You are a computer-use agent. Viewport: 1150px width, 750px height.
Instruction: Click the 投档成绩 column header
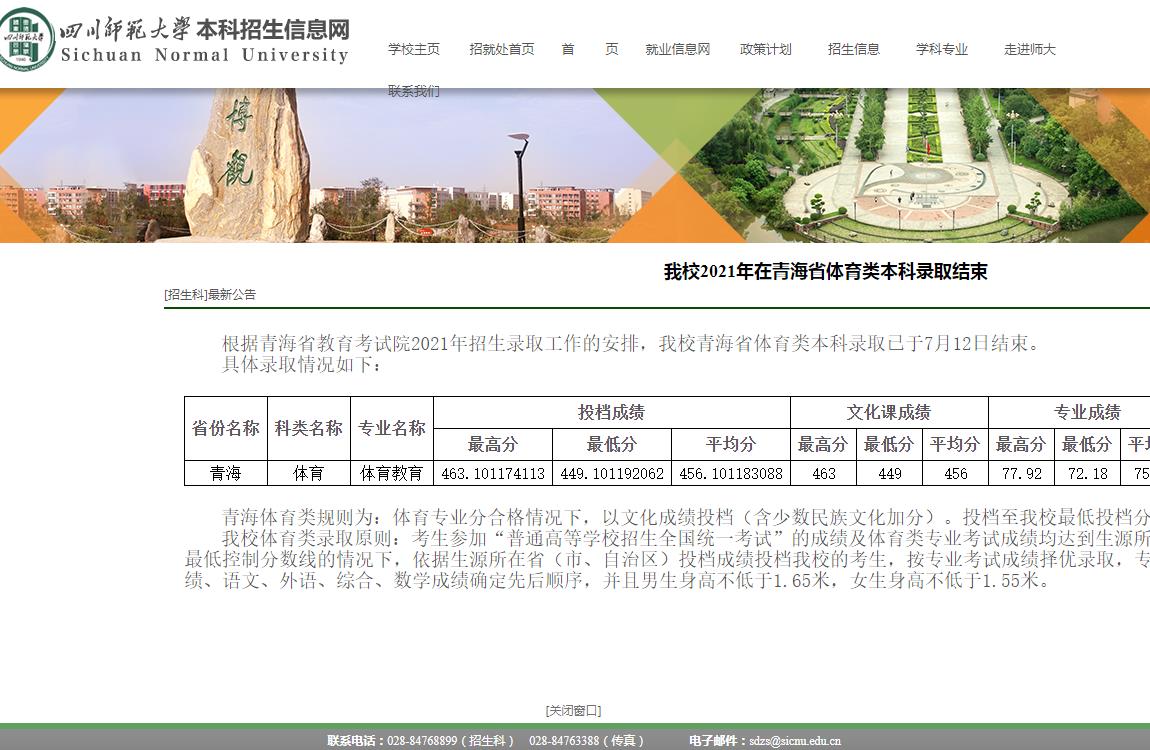[611, 412]
